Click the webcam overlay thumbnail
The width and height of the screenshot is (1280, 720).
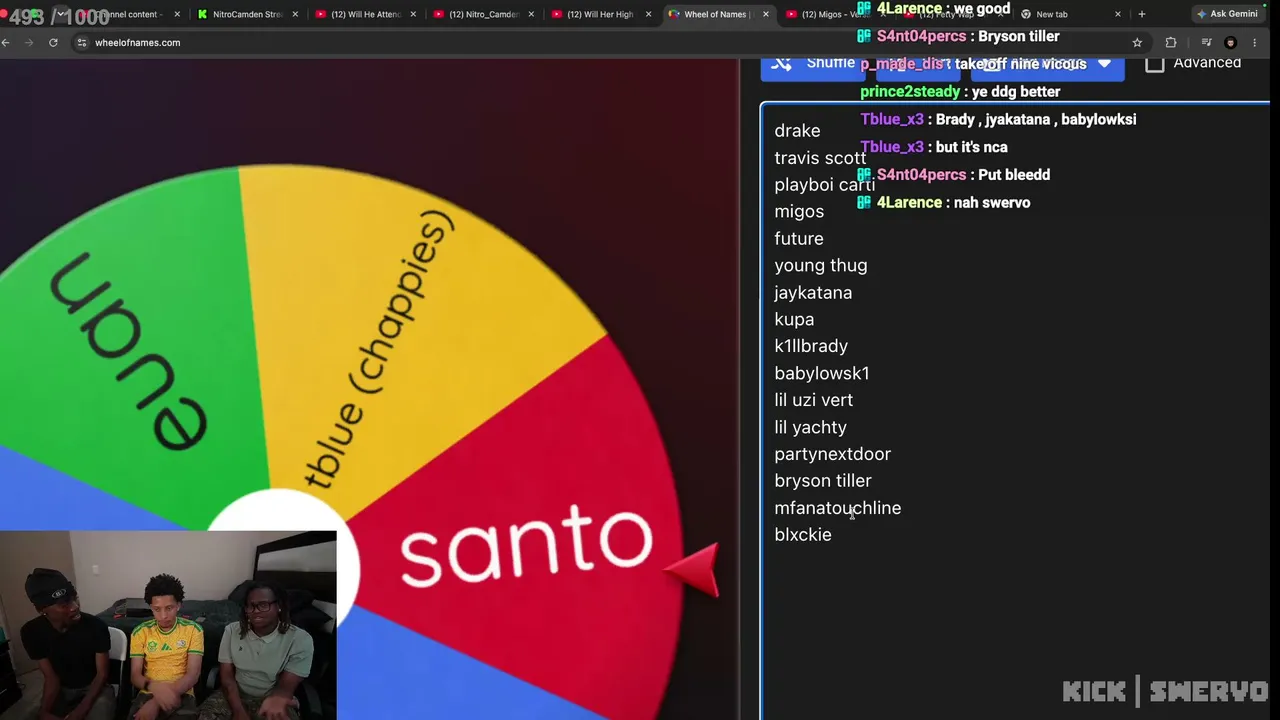tap(168, 625)
